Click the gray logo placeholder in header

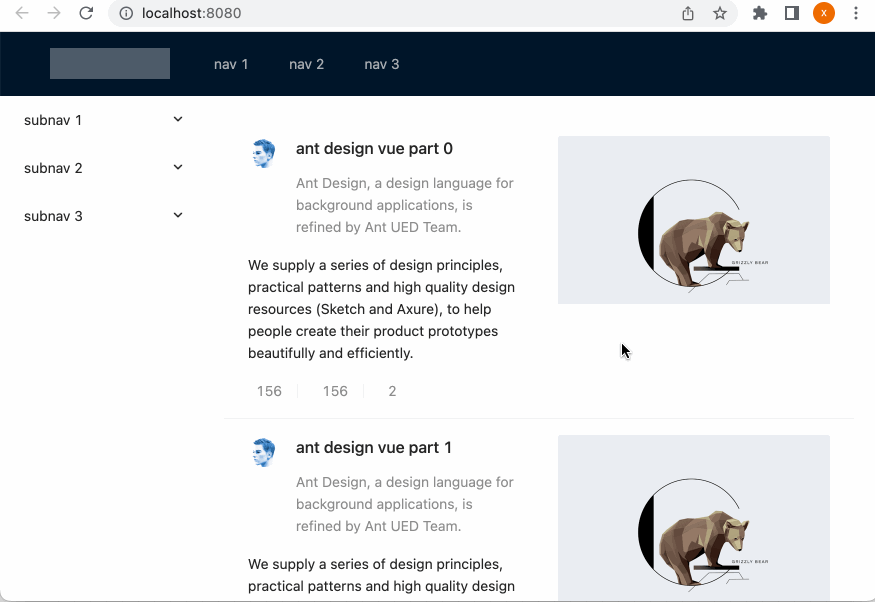[x=110, y=63]
